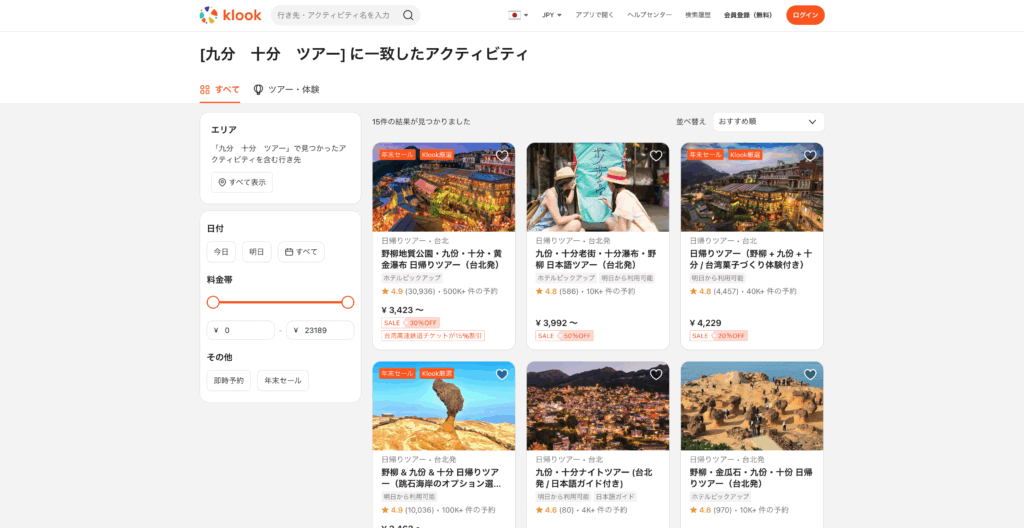
Task: Open the ヘルプセンター link
Action: pos(649,15)
